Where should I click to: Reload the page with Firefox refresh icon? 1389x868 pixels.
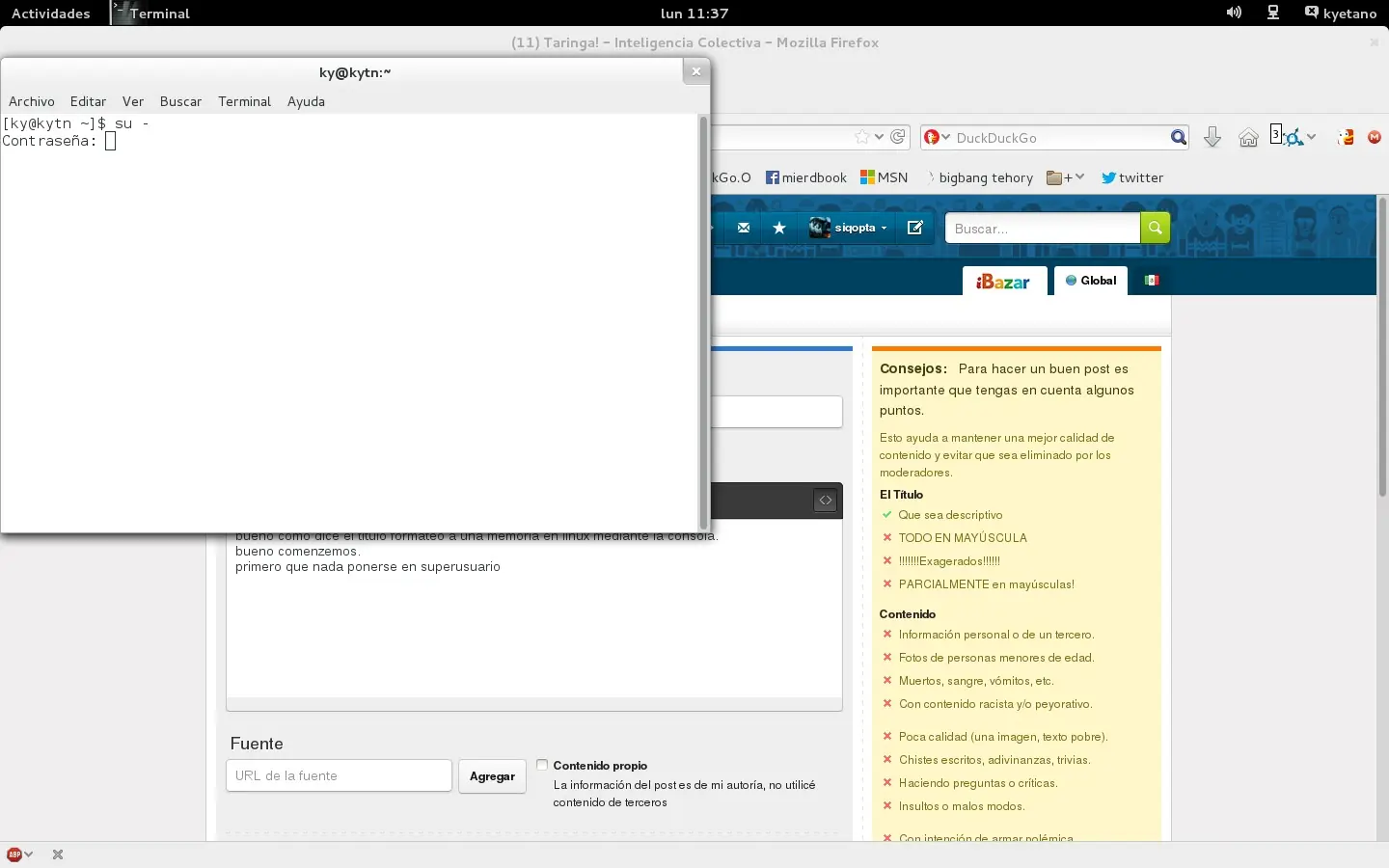point(898,137)
